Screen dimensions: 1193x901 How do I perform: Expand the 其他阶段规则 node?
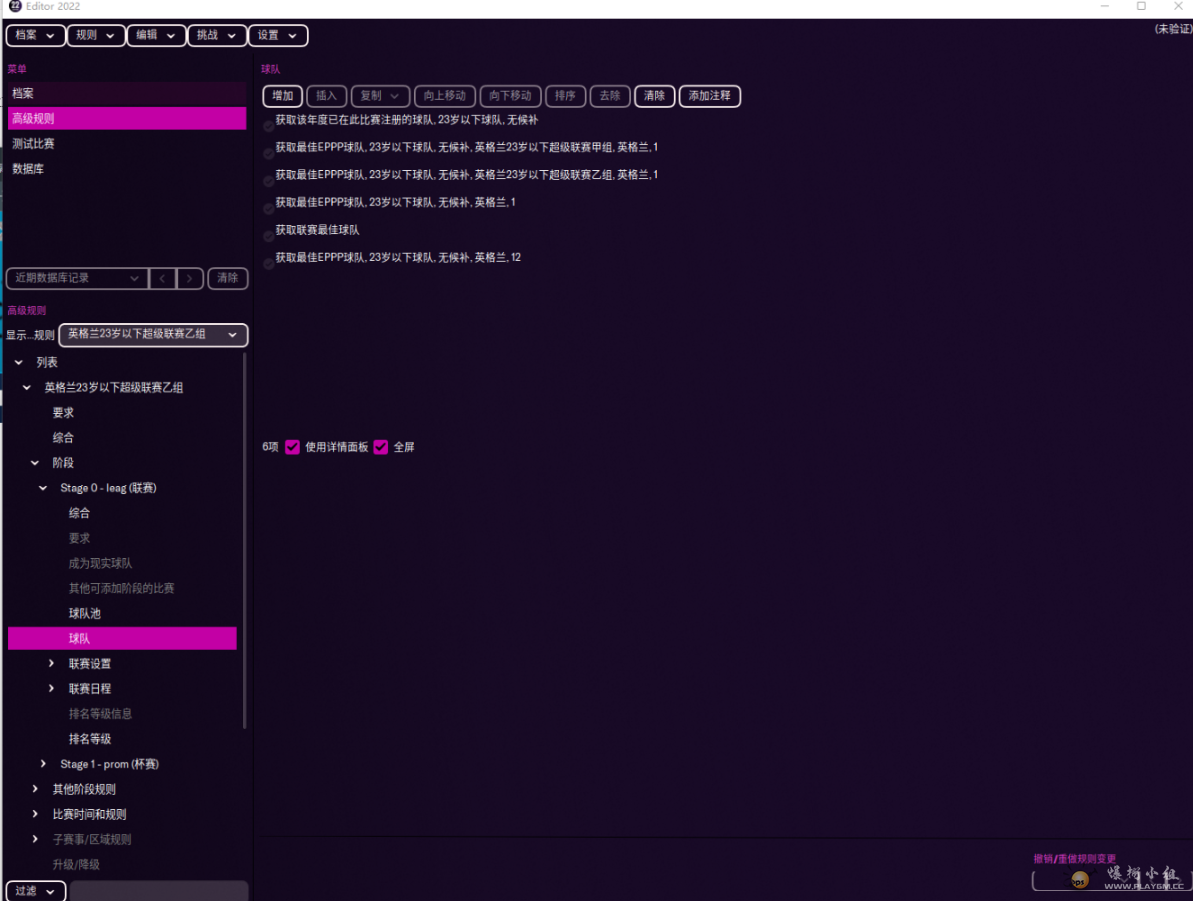tap(35, 790)
